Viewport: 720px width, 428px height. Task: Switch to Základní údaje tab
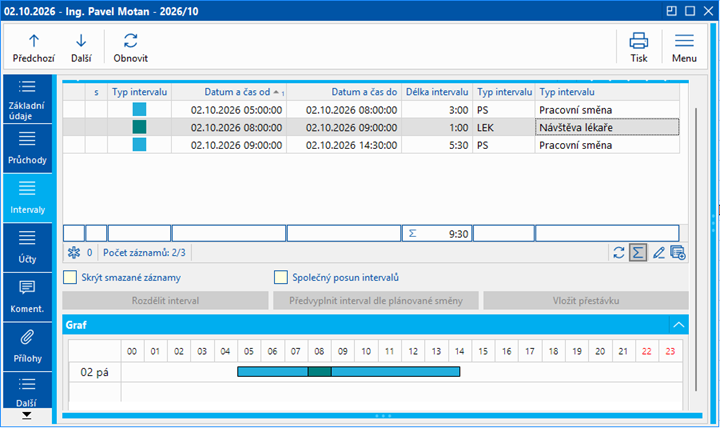pos(27,99)
